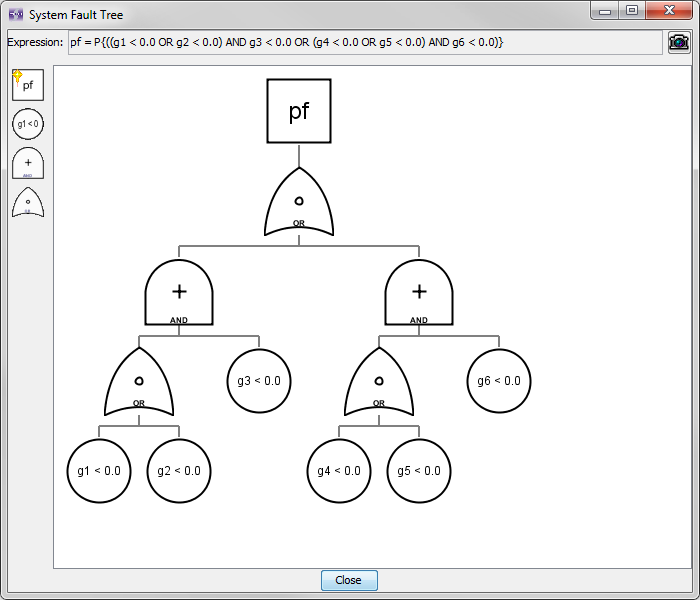
Task: Click the g6 < 0.0 event circle
Action: click(x=499, y=381)
